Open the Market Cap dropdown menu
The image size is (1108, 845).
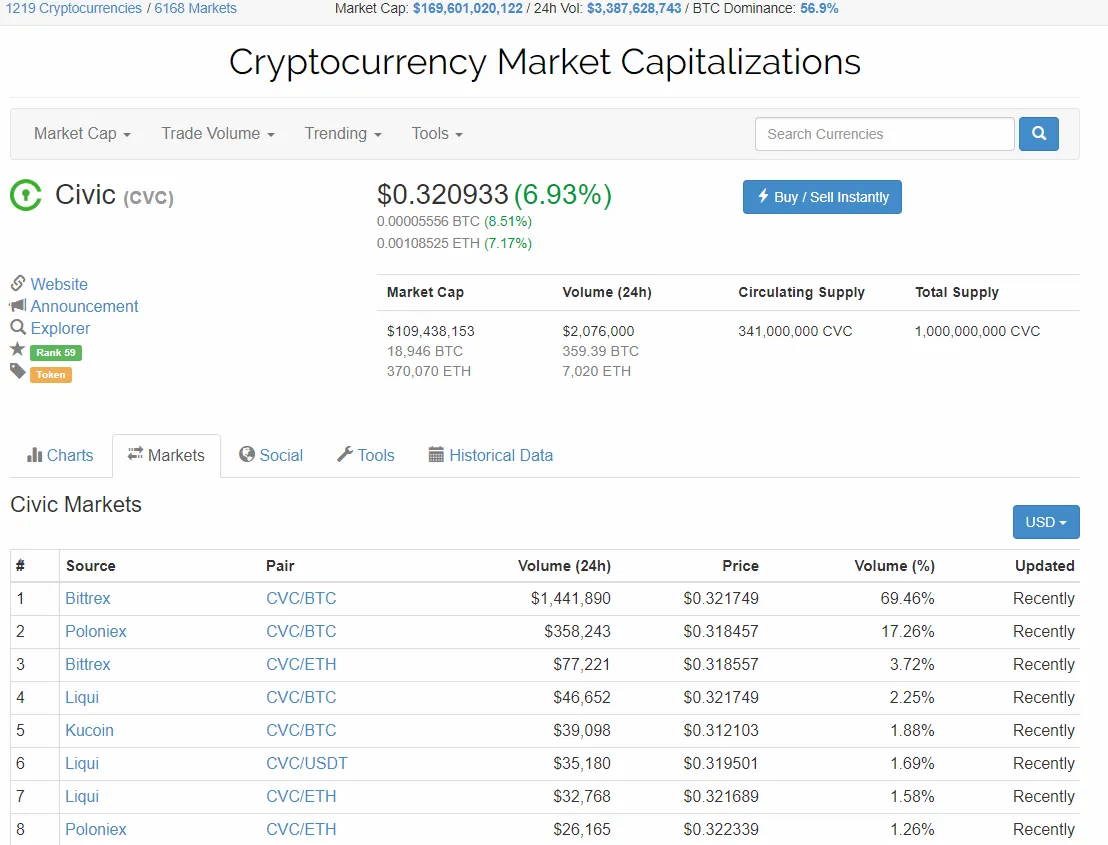82,134
